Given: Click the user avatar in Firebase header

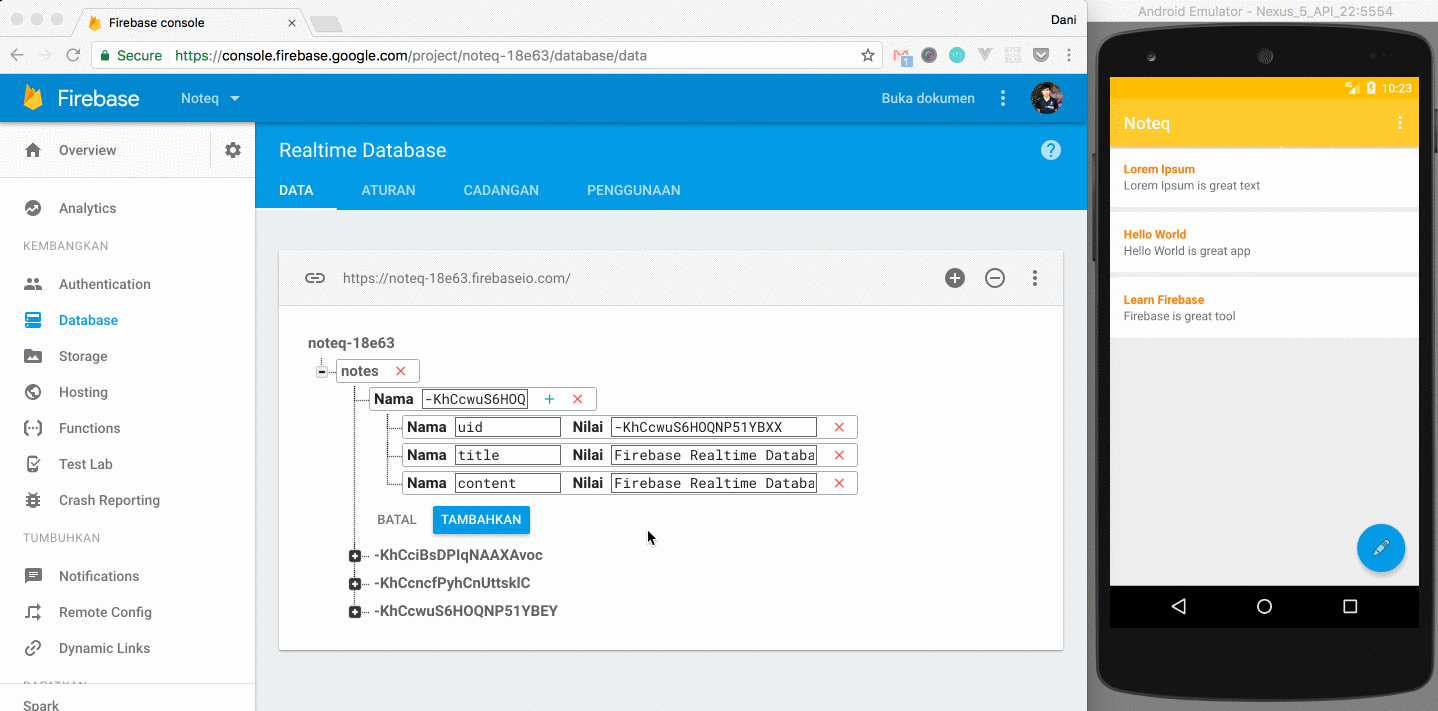Looking at the screenshot, I should [1047, 98].
